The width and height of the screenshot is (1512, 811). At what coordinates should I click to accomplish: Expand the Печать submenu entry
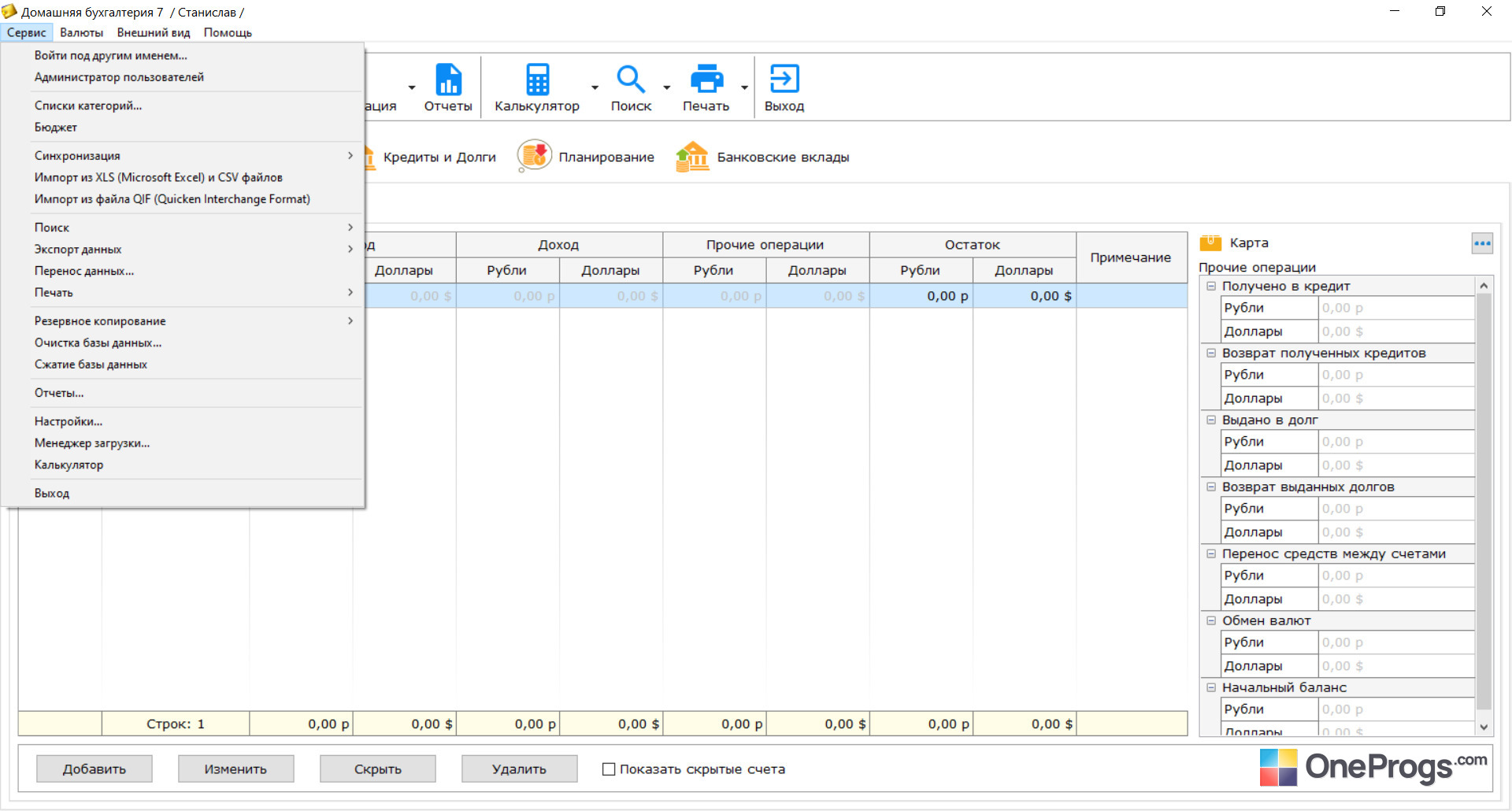[x=183, y=293]
